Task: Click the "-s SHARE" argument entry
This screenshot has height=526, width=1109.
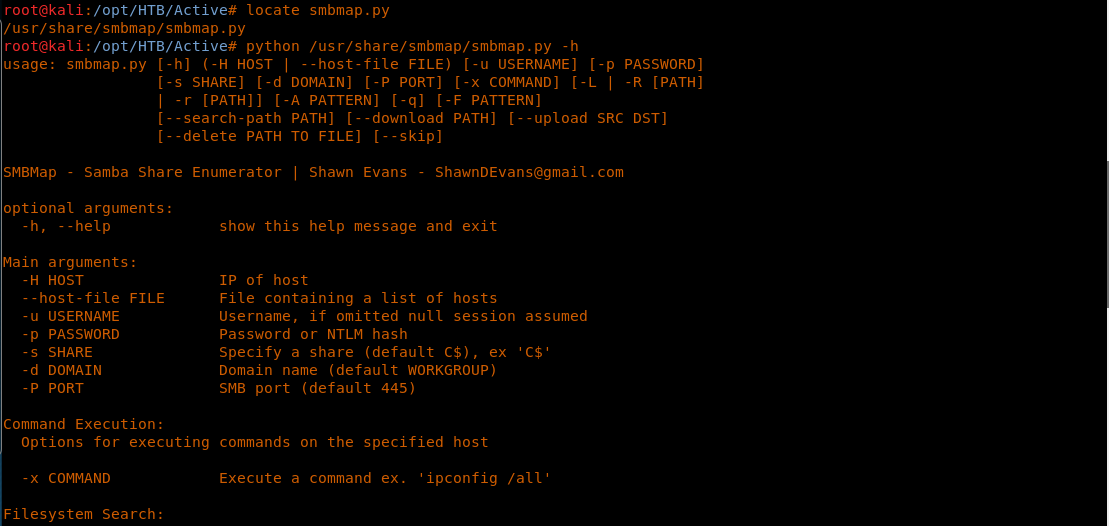Action: tap(57, 352)
